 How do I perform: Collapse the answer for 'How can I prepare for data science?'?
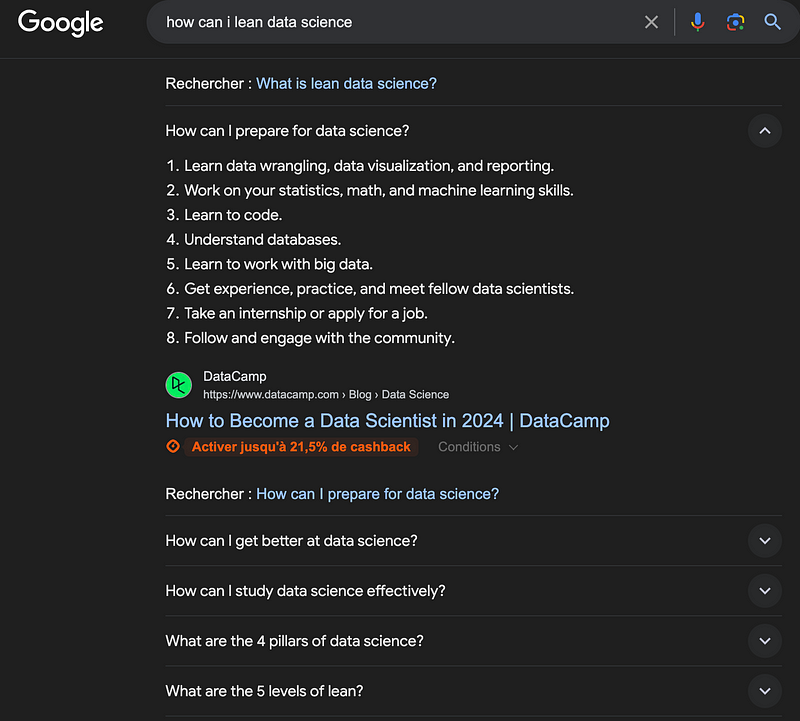pyautogui.click(x=764, y=131)
